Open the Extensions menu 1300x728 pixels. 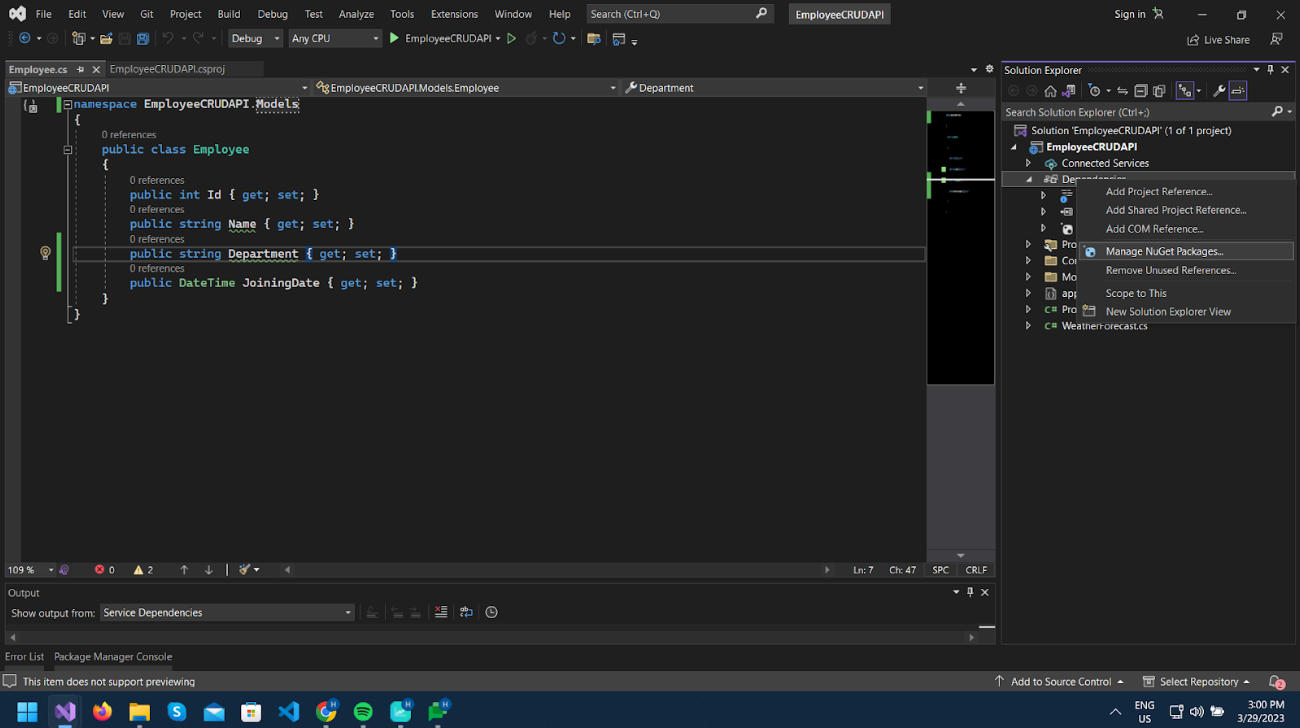(454, 14)
